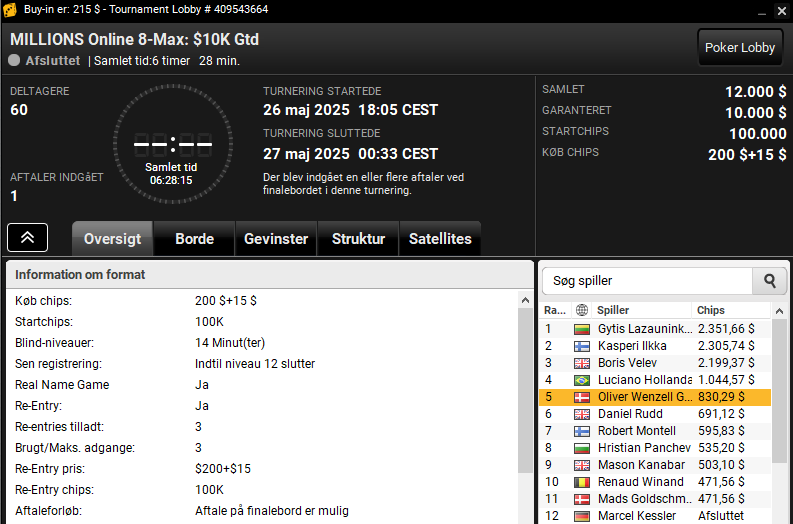Click the Deltagere count 60
This screenshot has width=793, height=524.
(19, 110)
